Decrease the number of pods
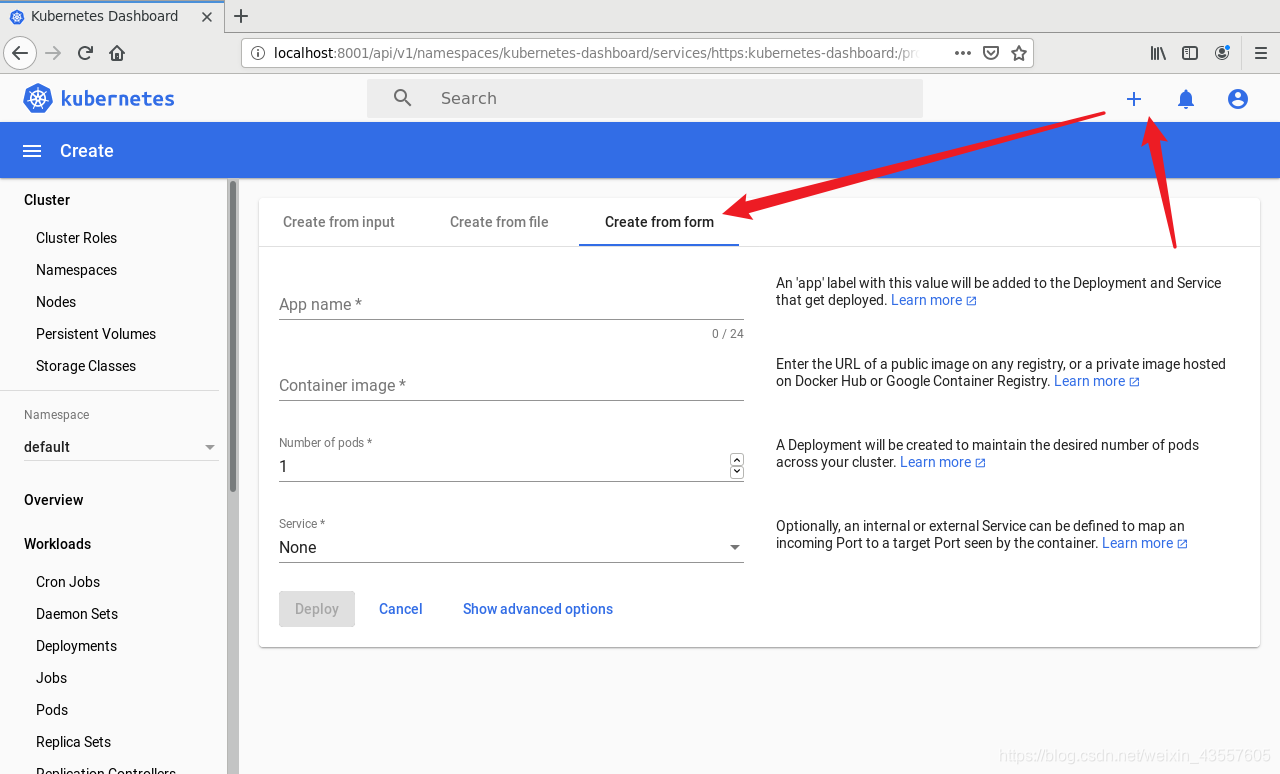The width and height of the screenshot is (1280, 774). 737,472
